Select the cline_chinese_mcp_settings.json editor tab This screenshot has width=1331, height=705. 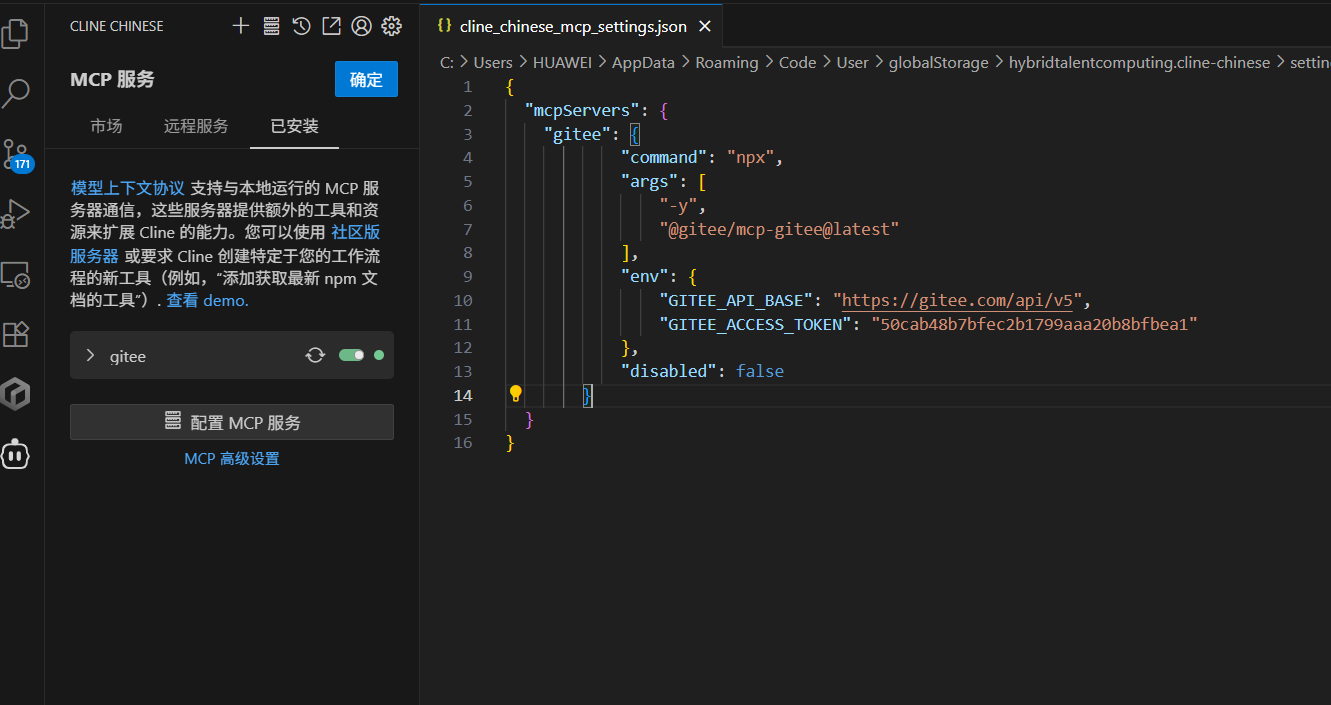click(x=574, y=26)
